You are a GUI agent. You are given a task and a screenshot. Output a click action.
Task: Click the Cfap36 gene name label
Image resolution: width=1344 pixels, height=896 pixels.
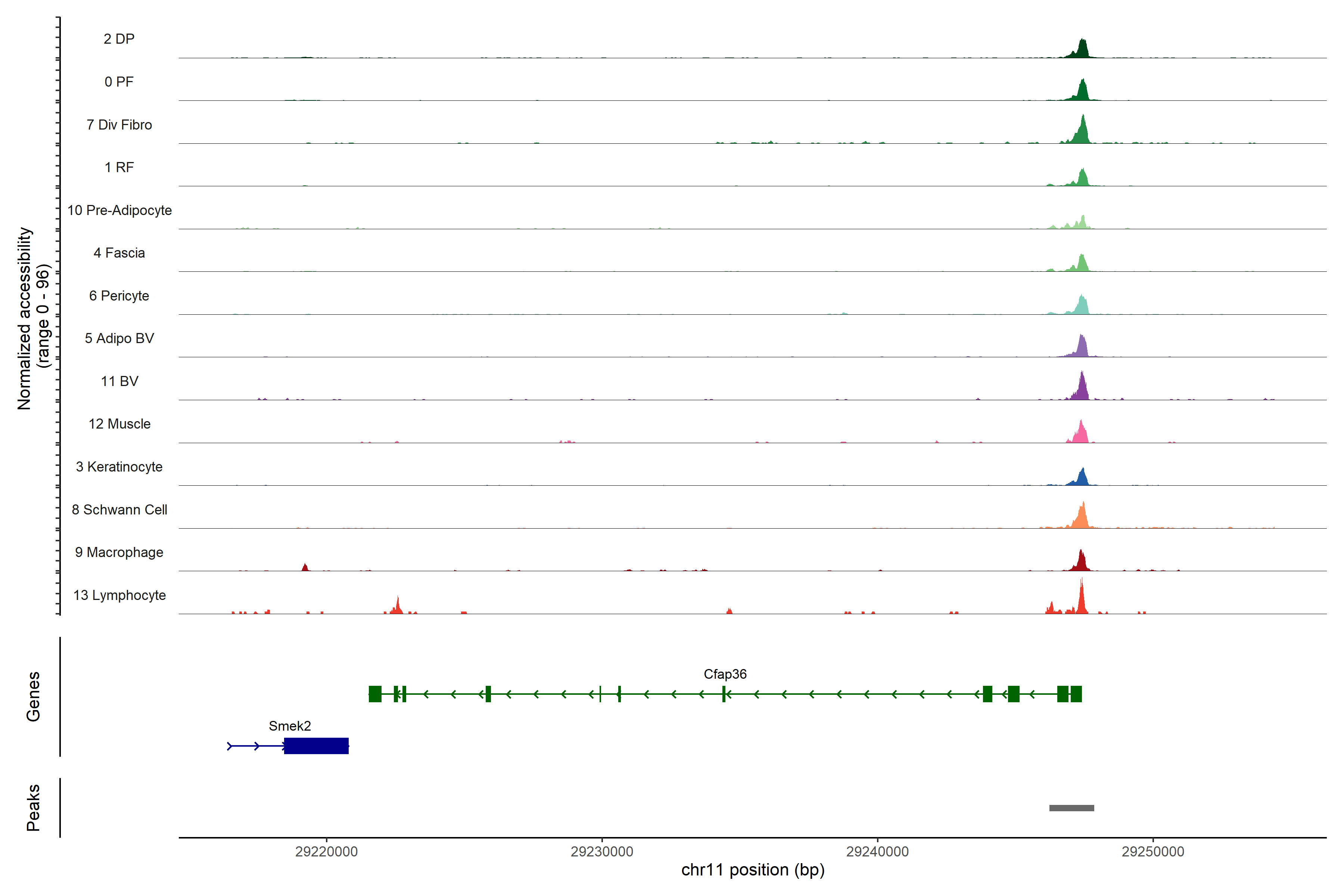coord(725,674)
